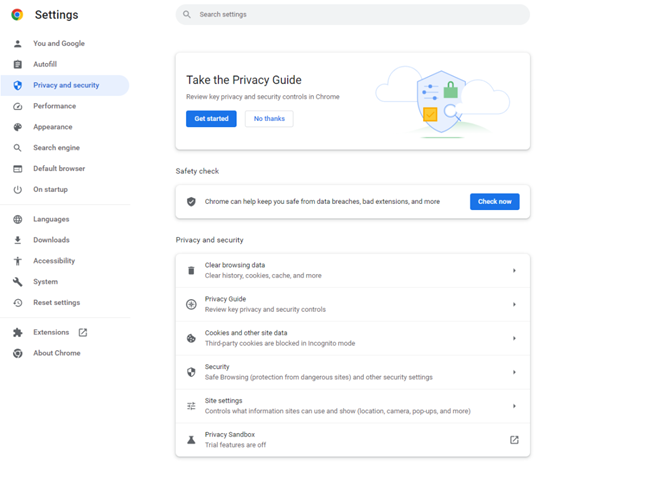Expand the Privacy Guide row arrow
This screenshot has width=652, height=482.
[514, 304]
